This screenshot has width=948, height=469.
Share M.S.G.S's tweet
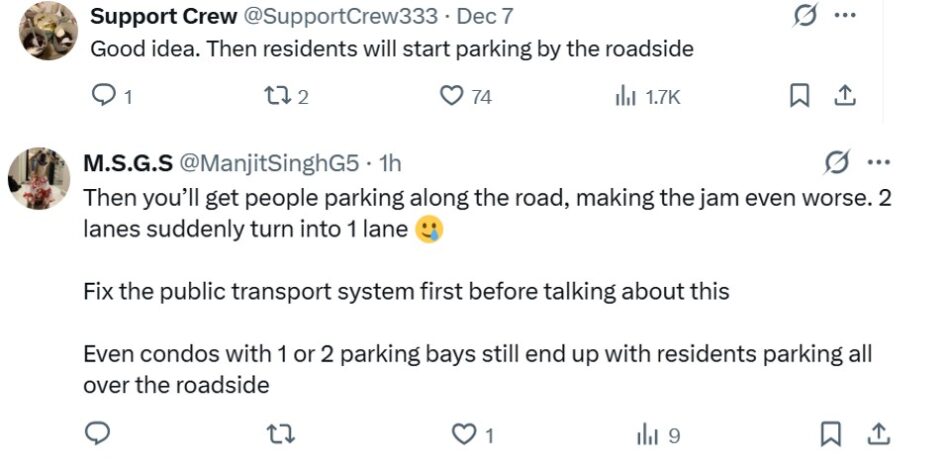[x=879, y=435]
